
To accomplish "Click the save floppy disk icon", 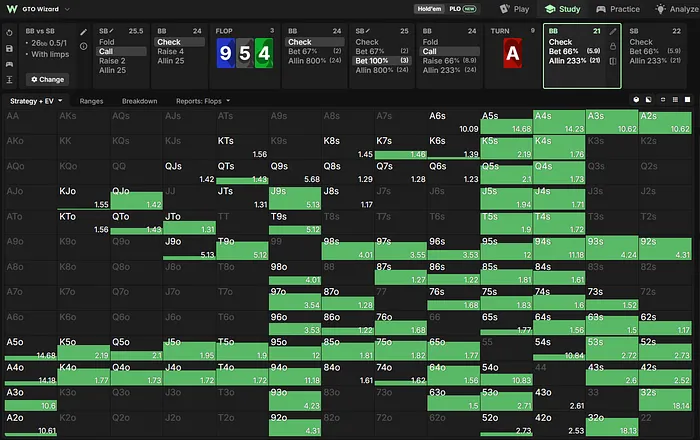I will point(9,49).
